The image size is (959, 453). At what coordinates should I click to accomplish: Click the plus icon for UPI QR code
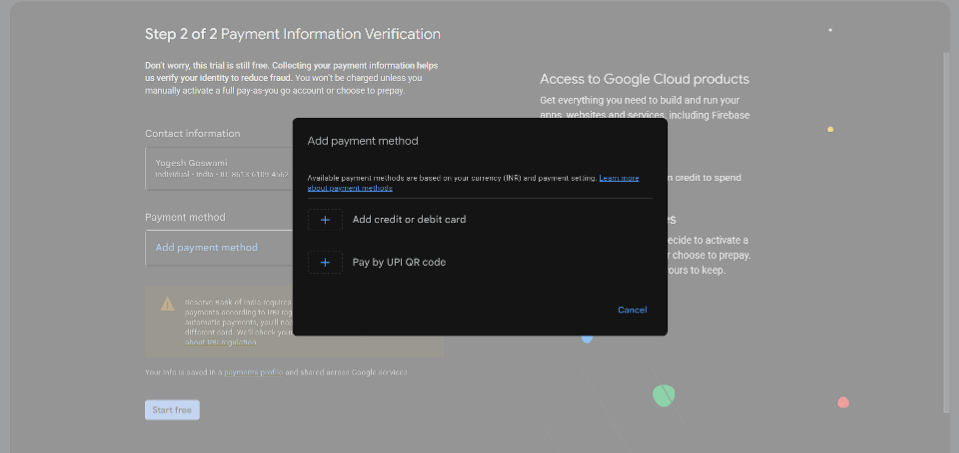click(x=325, y=262)
